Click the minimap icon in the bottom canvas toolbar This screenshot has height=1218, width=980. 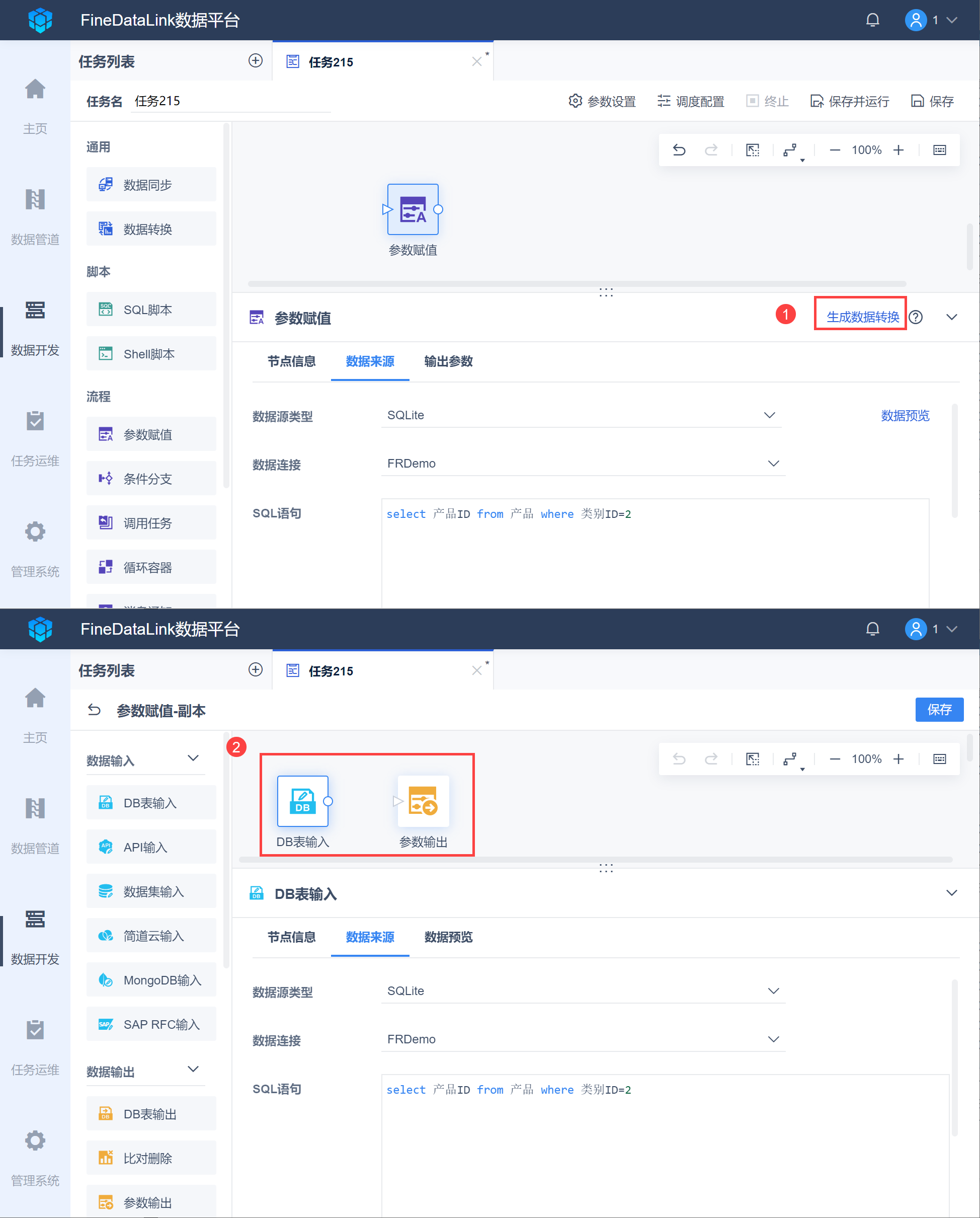[939, 758]
